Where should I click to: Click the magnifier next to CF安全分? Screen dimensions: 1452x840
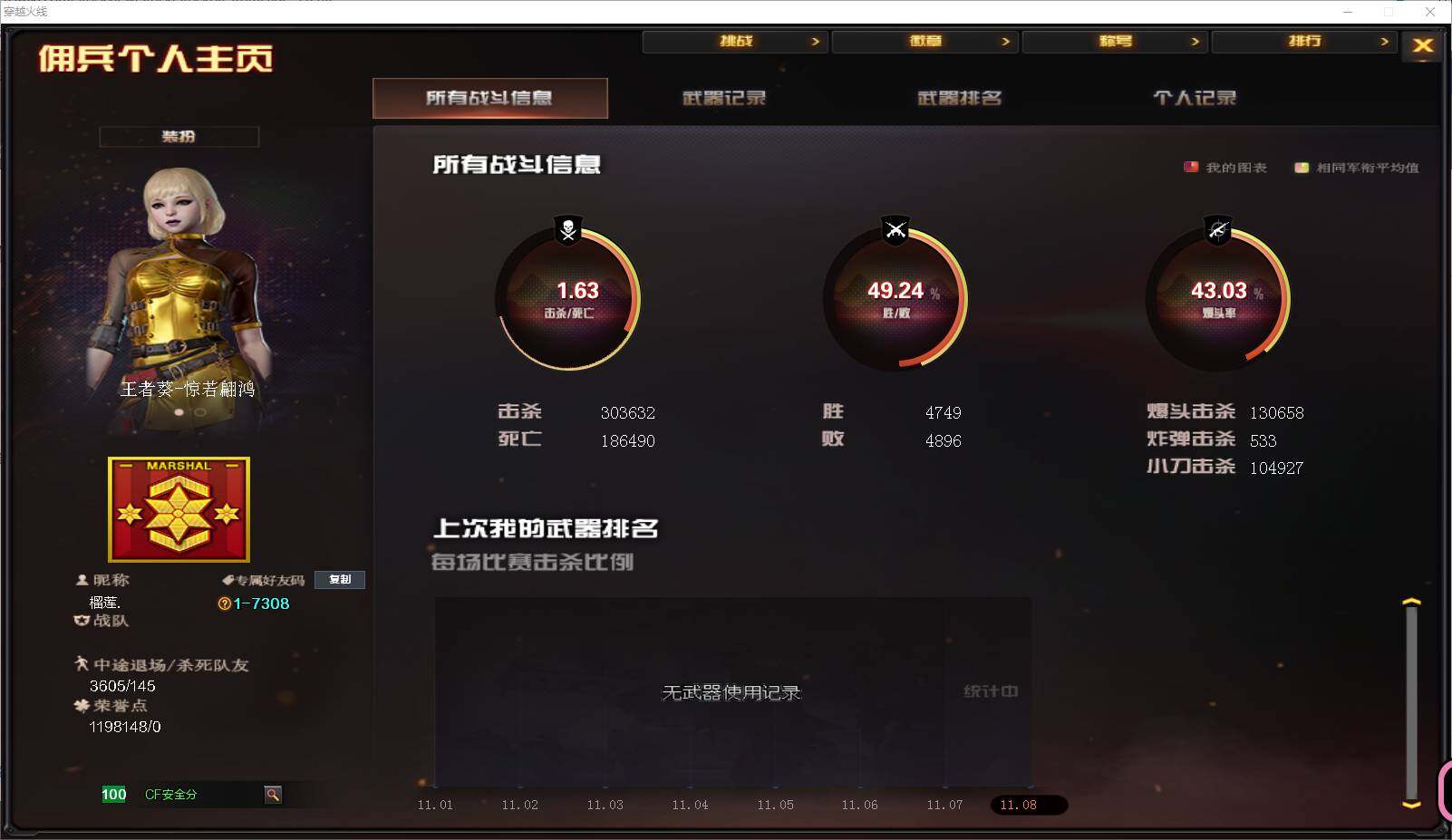[273, 795]
